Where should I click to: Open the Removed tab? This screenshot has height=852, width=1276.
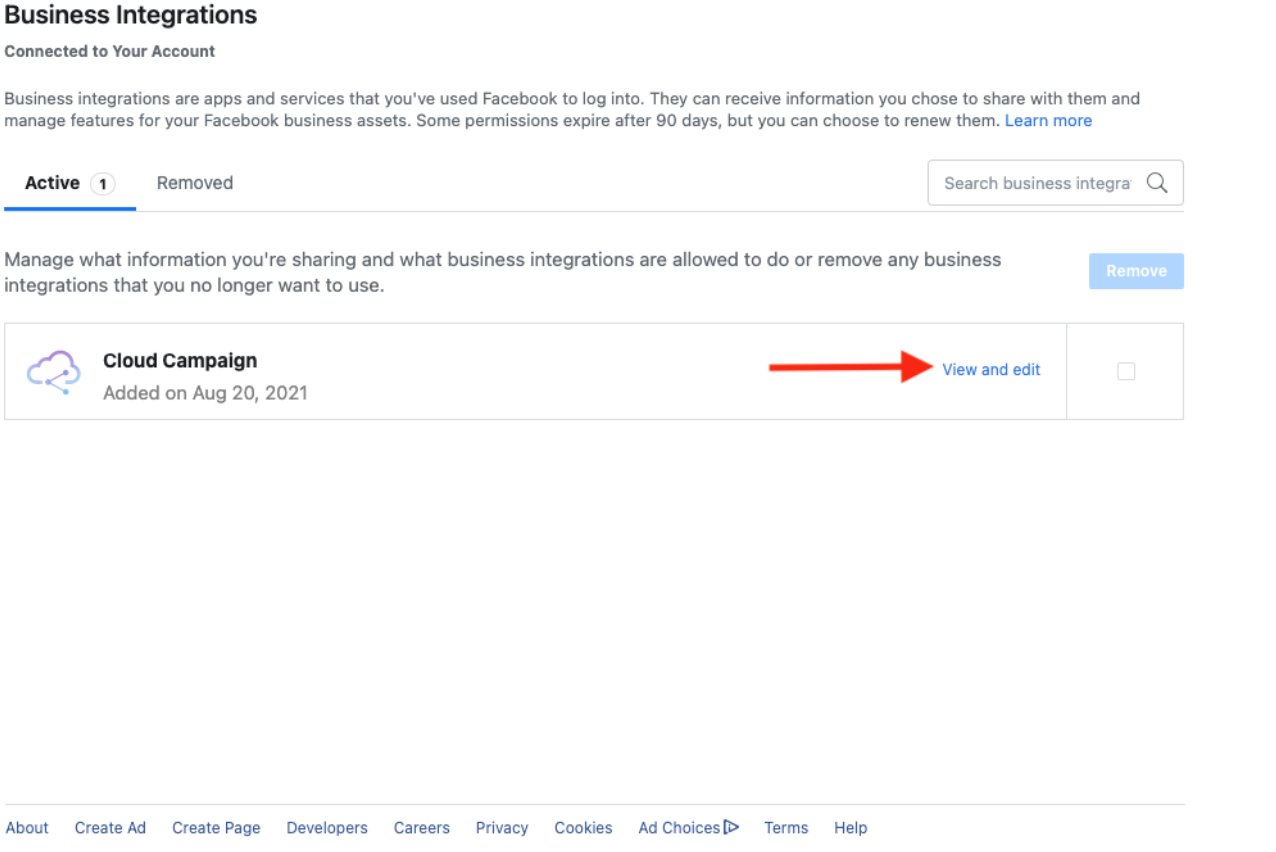(195, 183)
